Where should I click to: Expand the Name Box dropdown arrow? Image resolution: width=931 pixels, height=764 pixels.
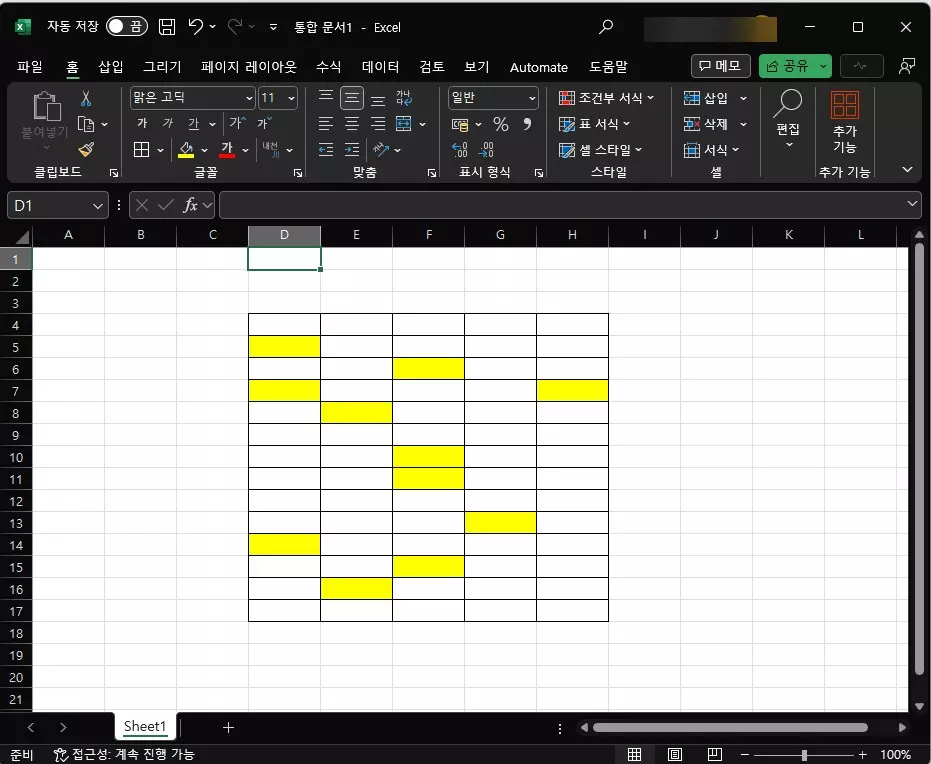(x=98, y=206)
